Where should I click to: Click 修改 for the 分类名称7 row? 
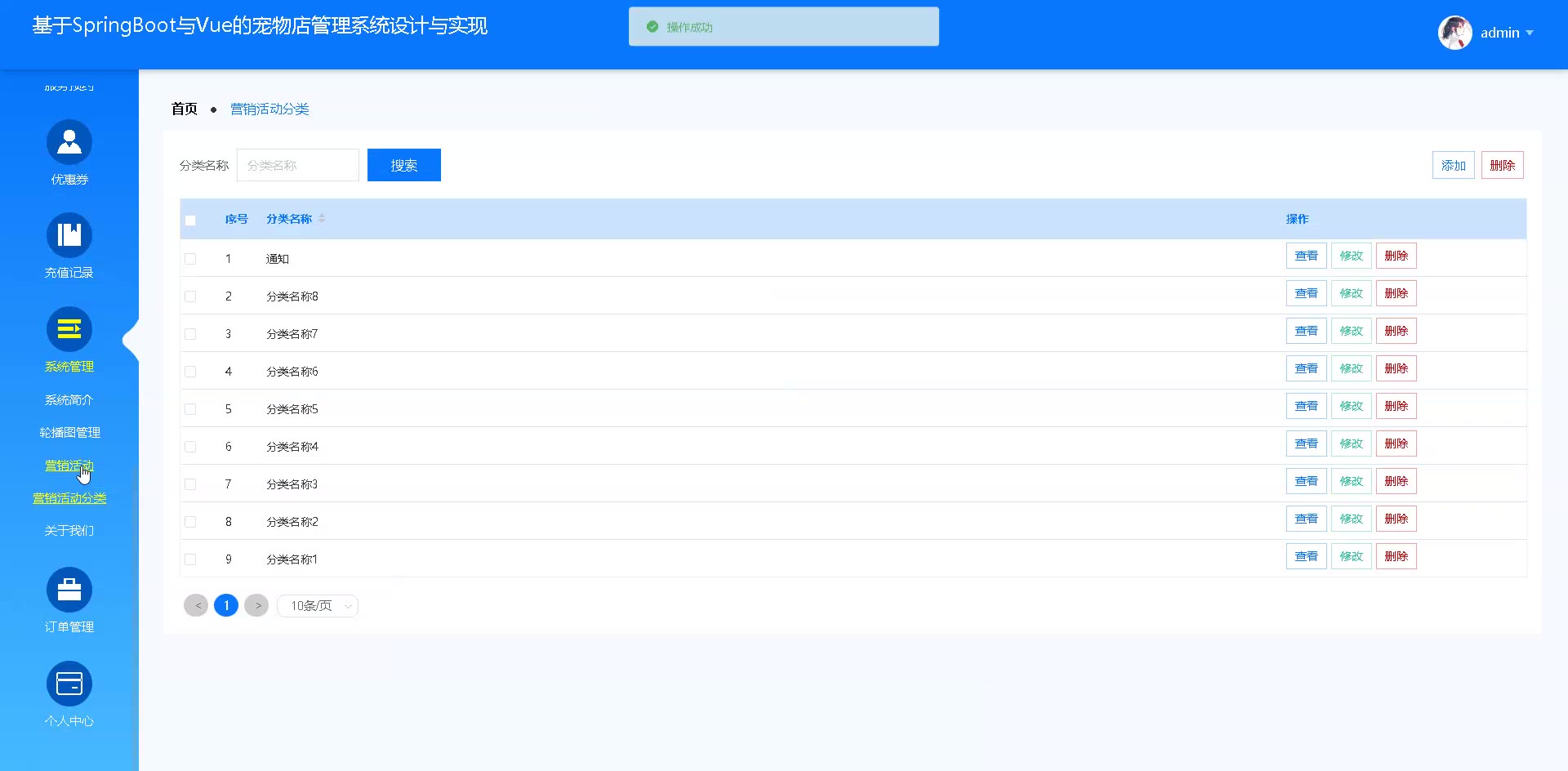(1352, 331)
